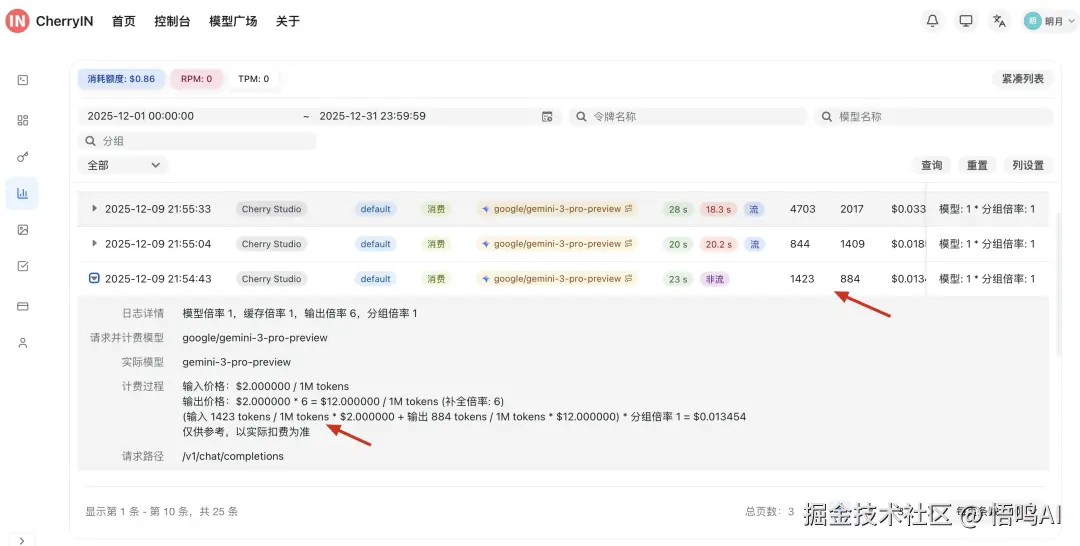
Task: Click the 非流 tag in 21:54:43 row
Action: click(x=714, y=279)
